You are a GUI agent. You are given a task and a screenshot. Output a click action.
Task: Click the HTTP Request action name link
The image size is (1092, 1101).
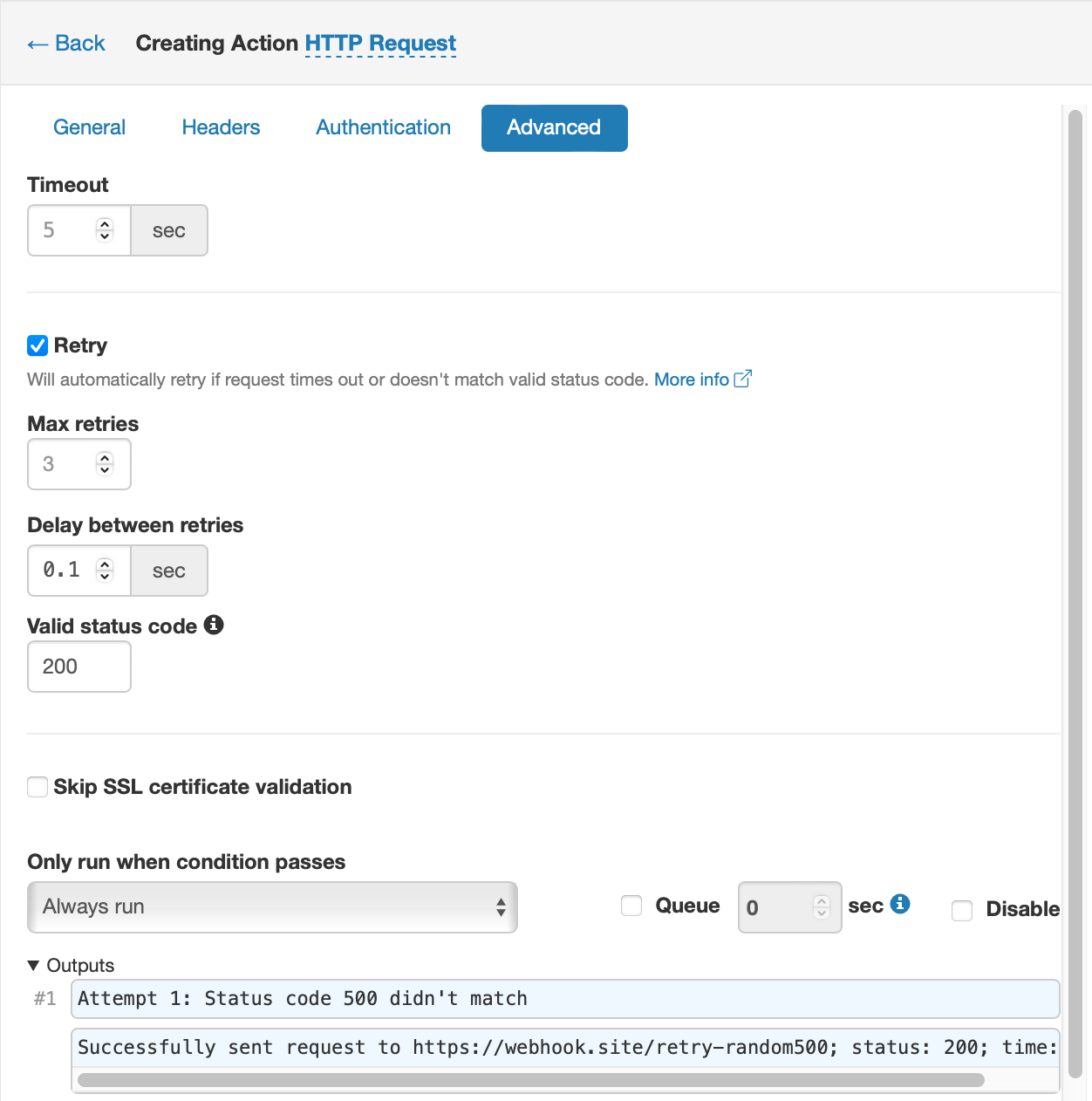point(380,43)
